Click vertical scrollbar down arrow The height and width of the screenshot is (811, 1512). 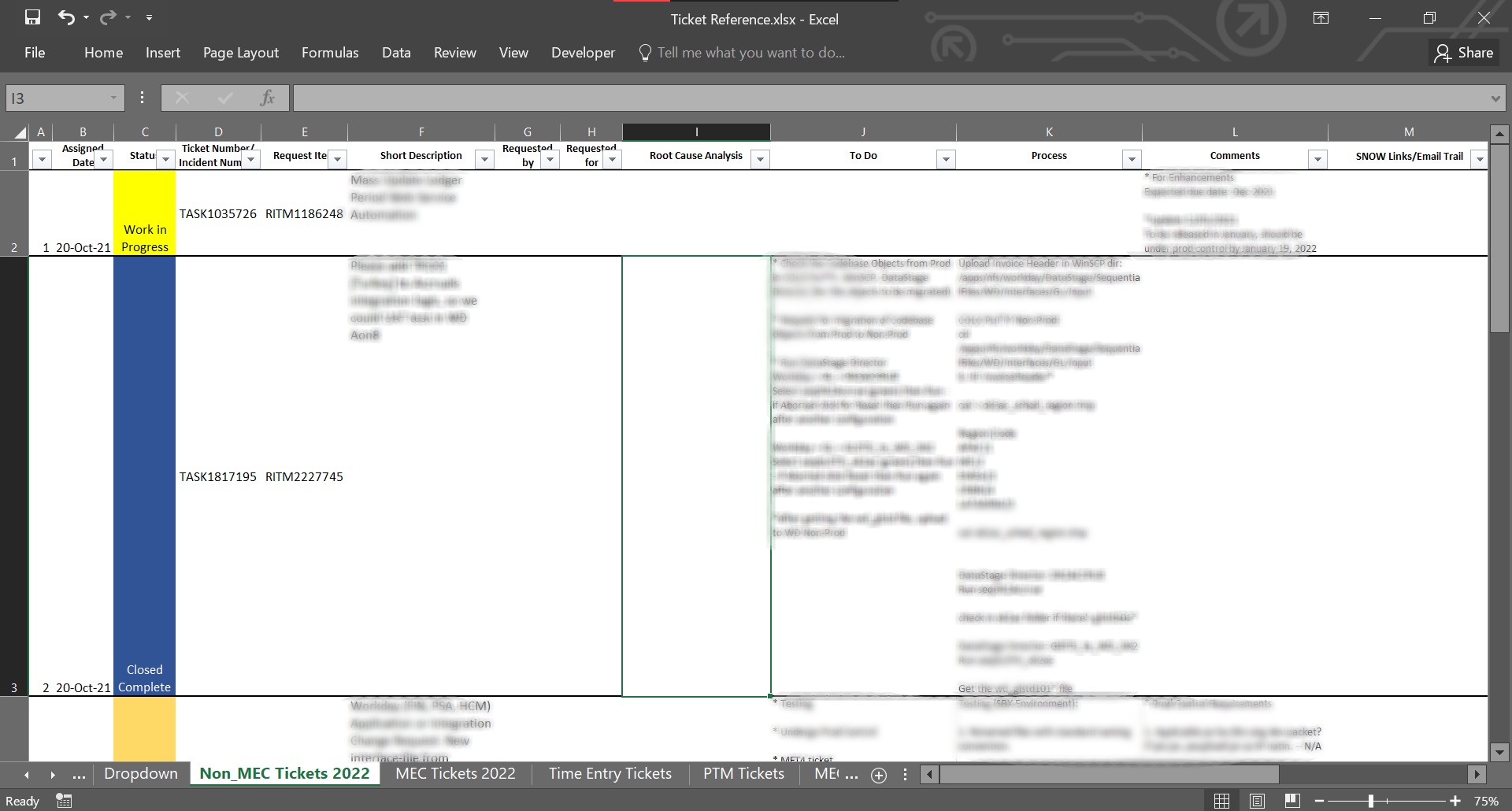(x=1499, y=752)
